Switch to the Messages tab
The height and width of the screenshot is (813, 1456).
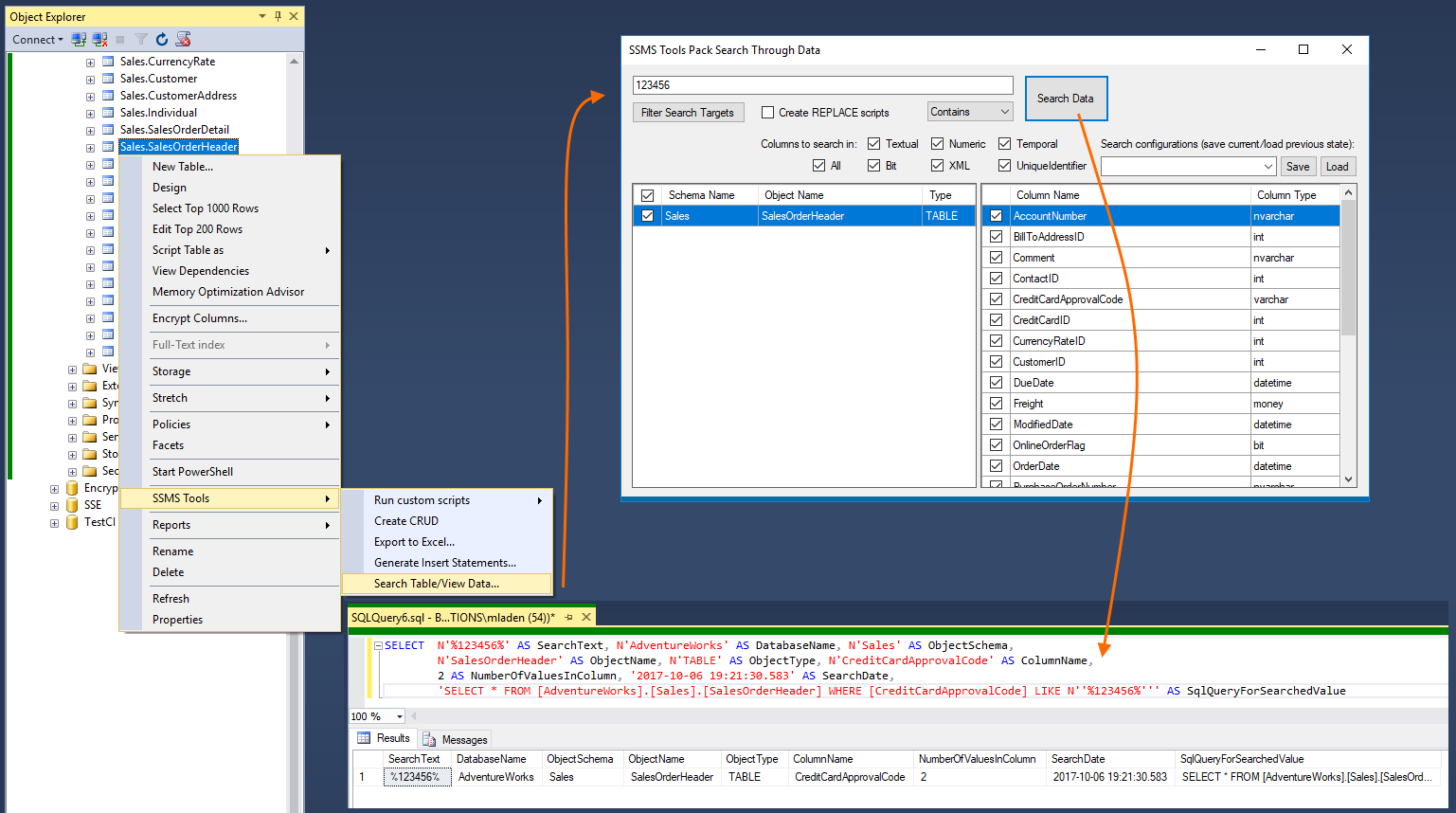click(x=456, y=739)
